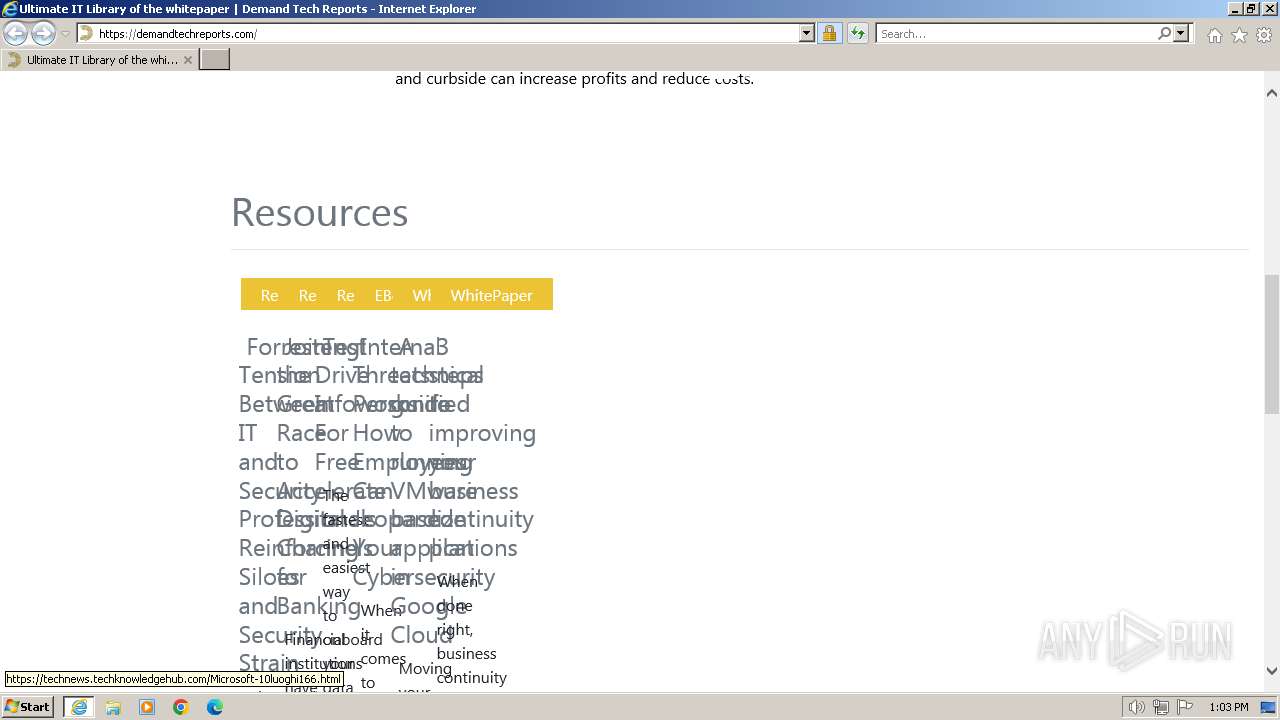Open the Home page icon
The image size is (1280, 720).
click(x=1214, y=35)
